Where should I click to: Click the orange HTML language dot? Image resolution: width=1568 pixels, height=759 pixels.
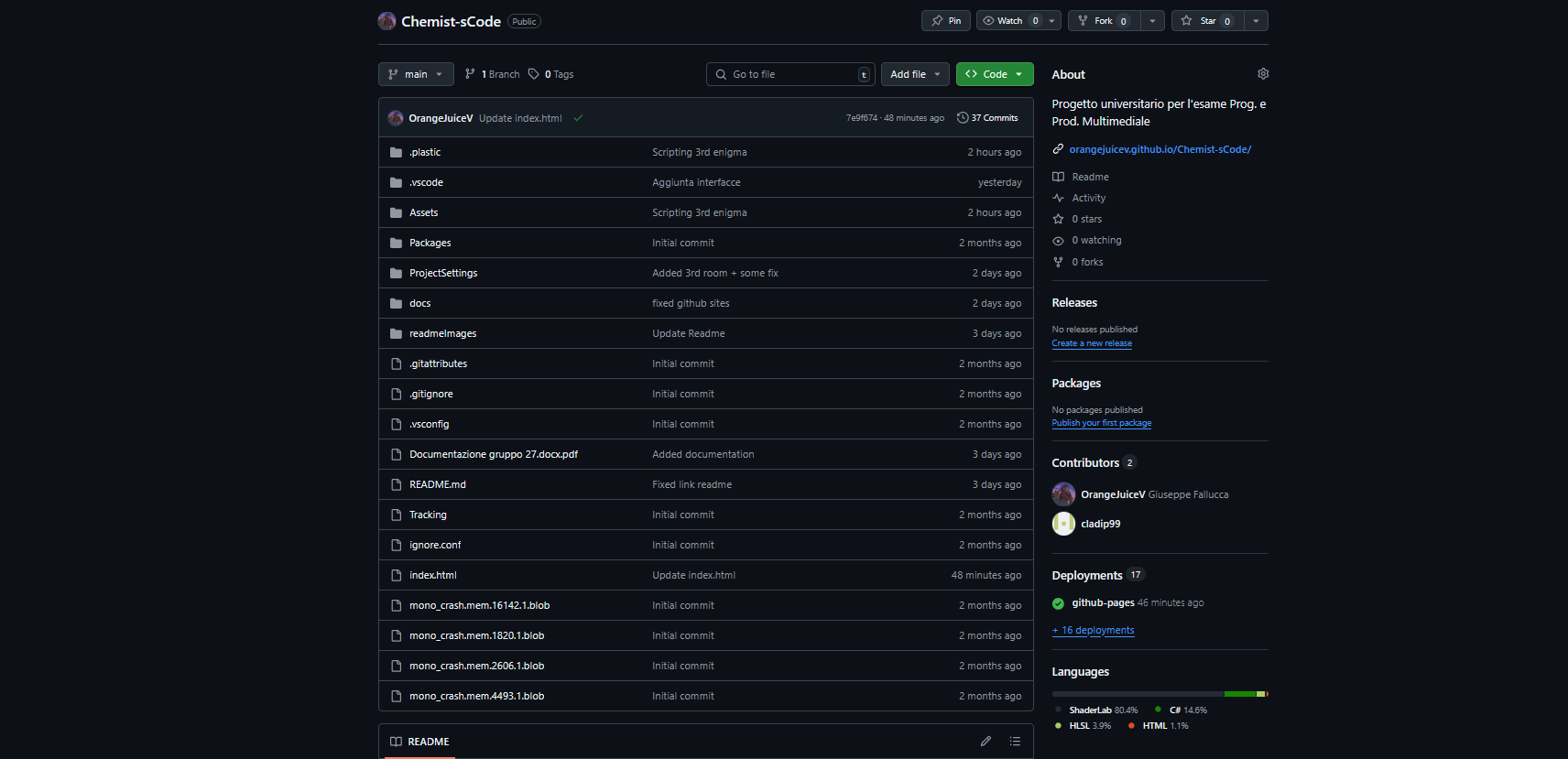coord(1132,726)
